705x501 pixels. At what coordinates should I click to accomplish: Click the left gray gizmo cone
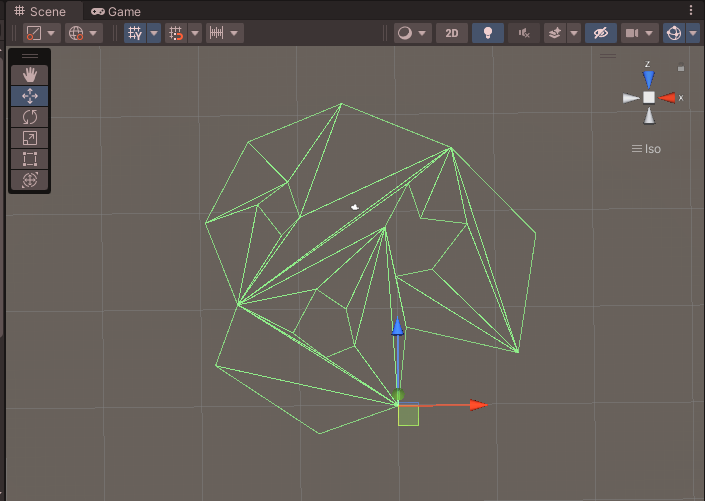click(x=631, y=98)
